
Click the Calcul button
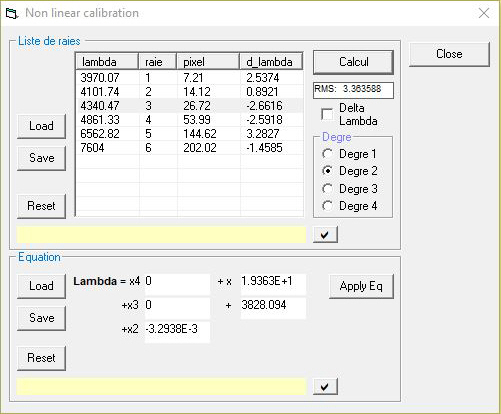[x=353, y=62]
